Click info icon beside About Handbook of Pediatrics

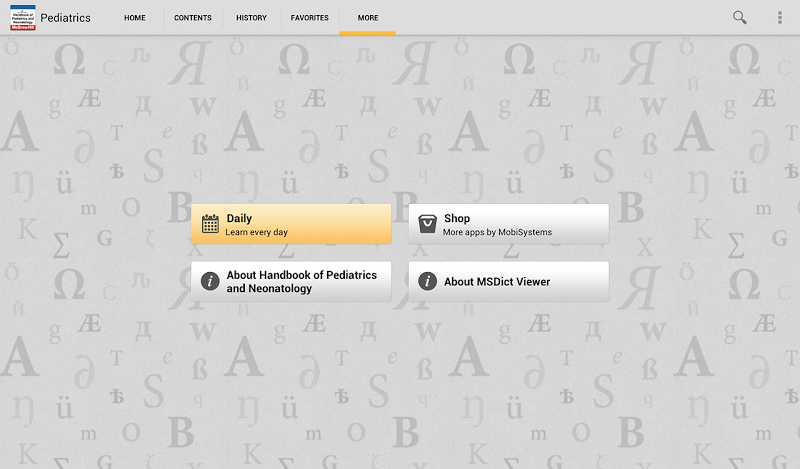pos(210,281)
